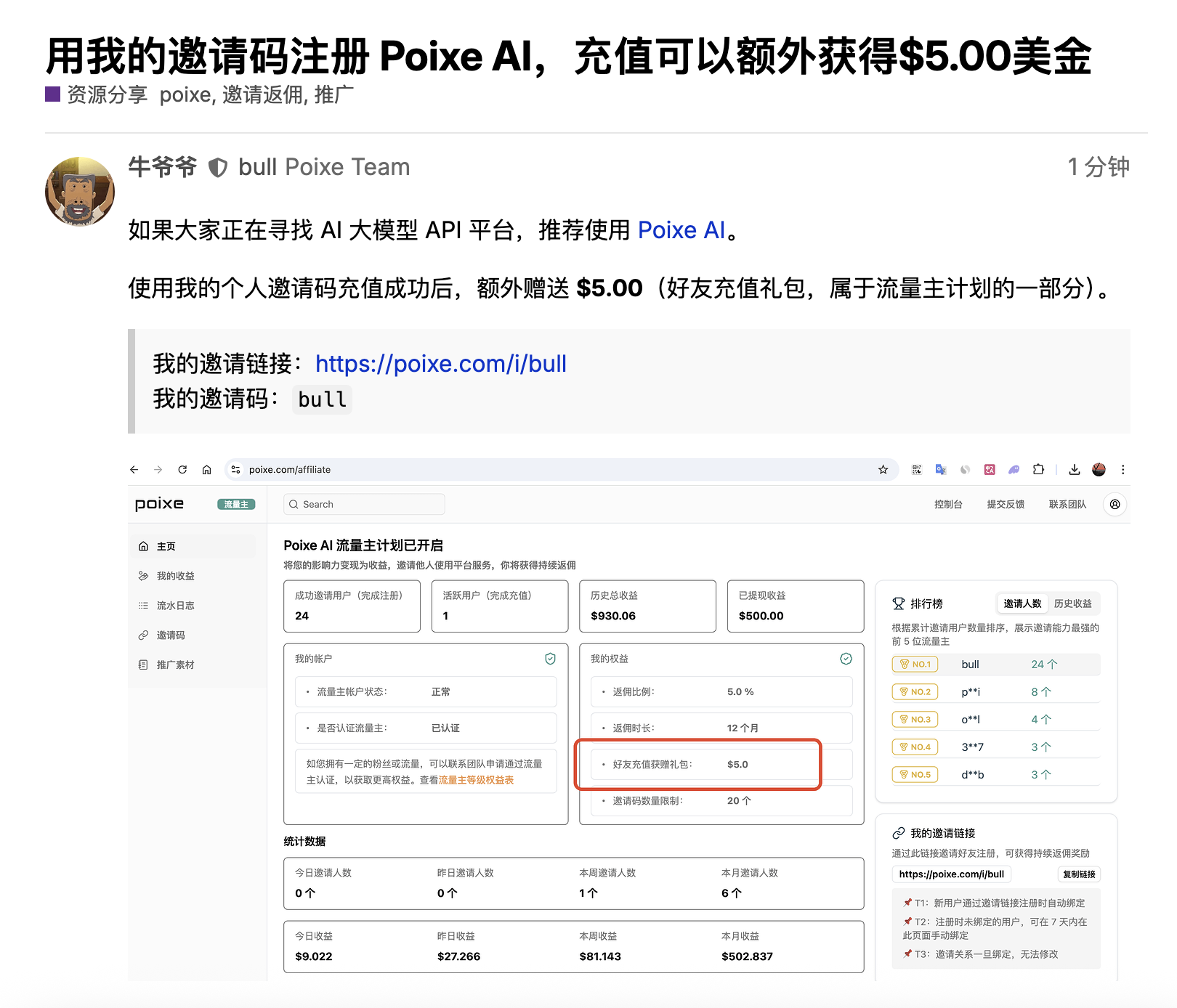Click the 已提现收益 $500.00 card
Viewport: 1177px width, 1008px height.
click(x=796, y=606)
